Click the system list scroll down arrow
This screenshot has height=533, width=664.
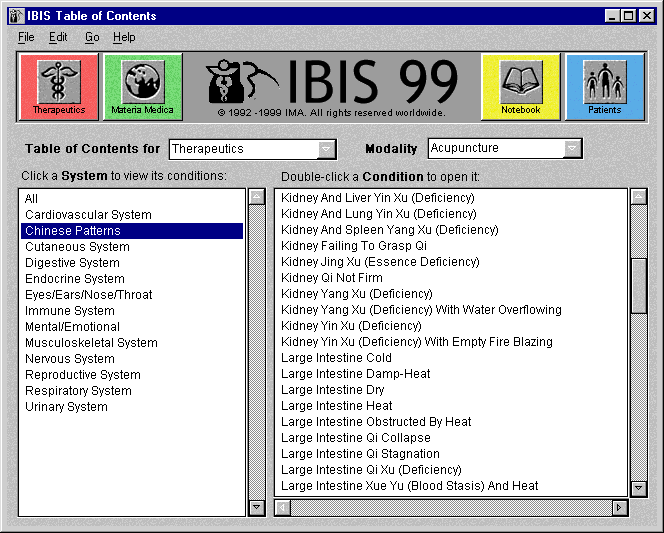(x=257, y=507)
